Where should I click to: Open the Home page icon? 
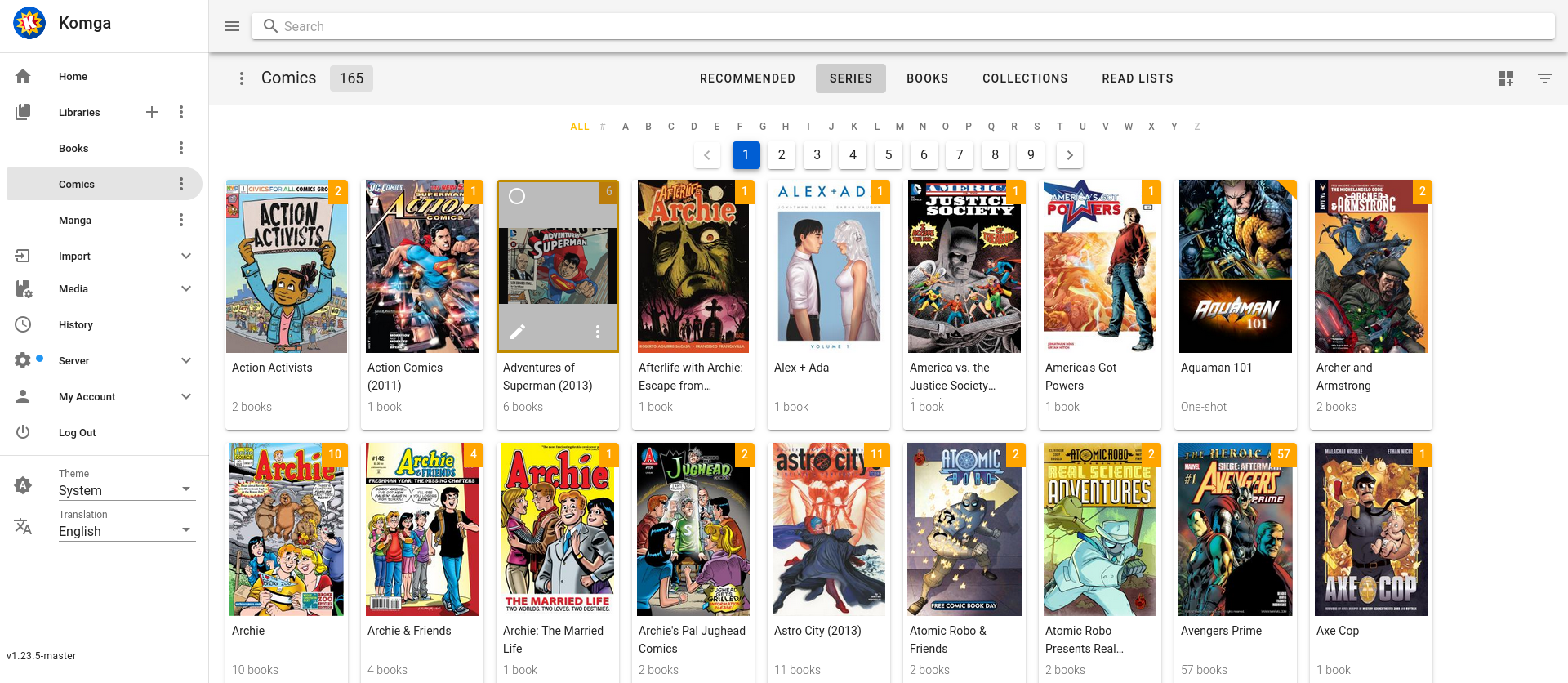click(23, 76)
